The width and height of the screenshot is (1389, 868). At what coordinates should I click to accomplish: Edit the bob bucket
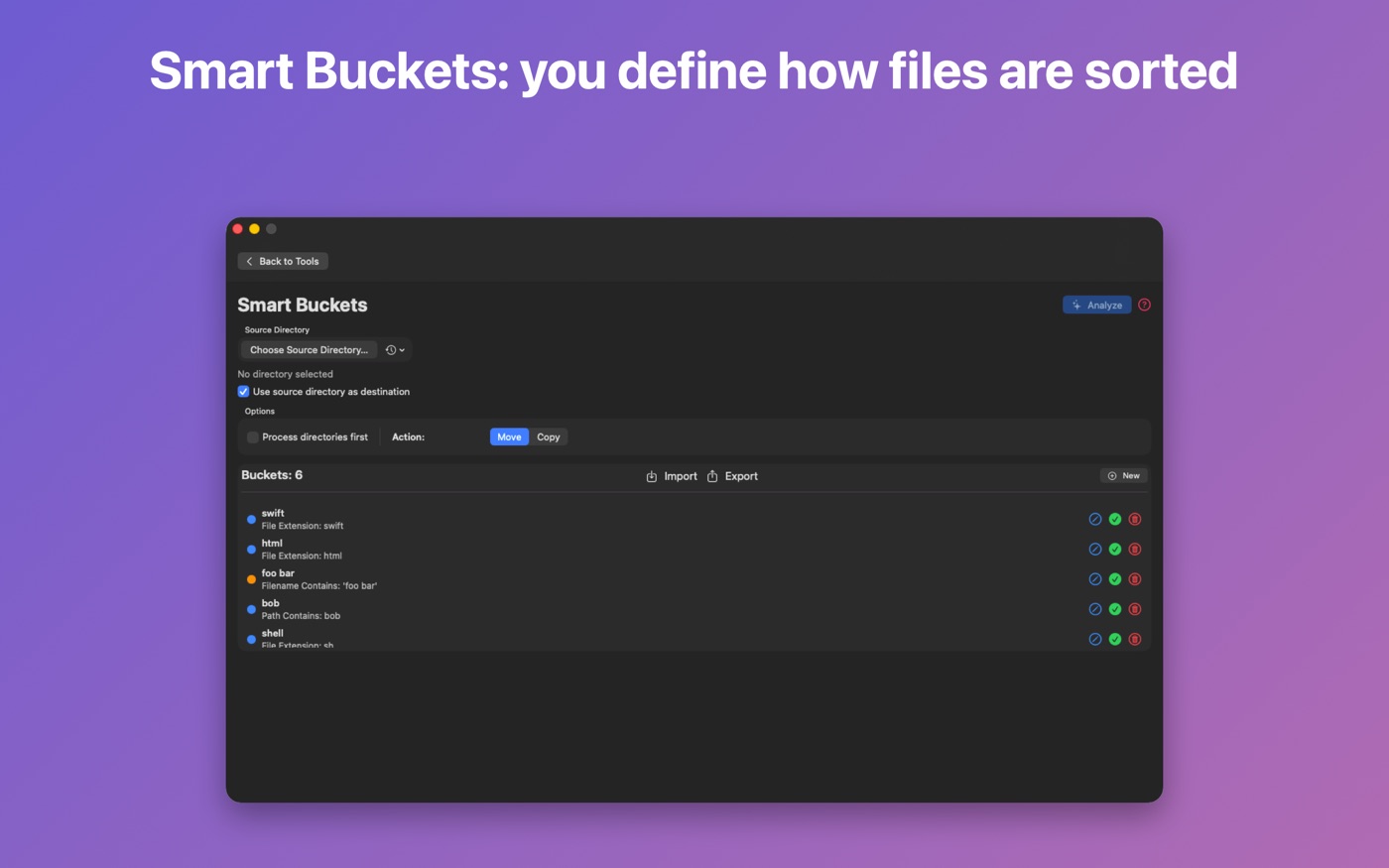click(x=1095, y=609)
